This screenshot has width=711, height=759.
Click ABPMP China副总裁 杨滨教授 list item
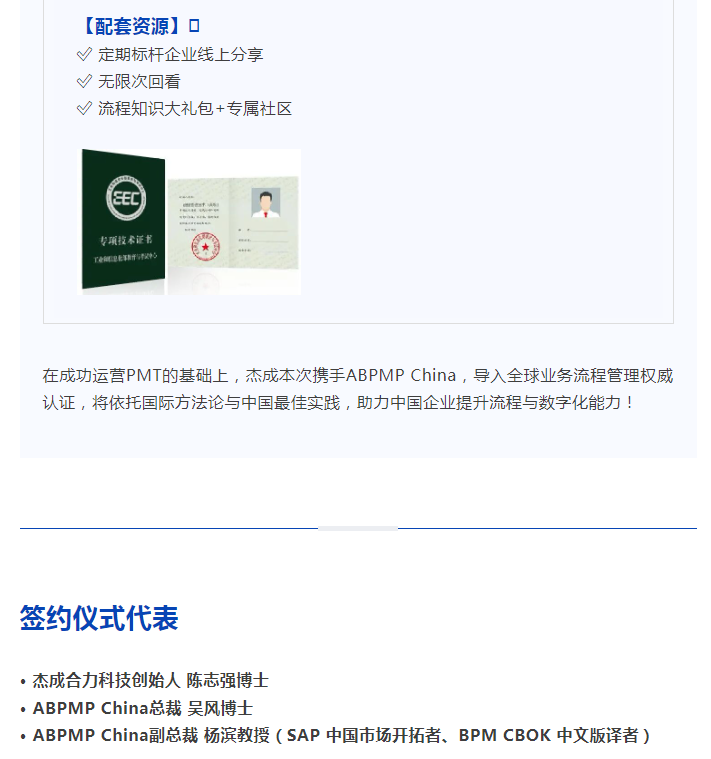342,735
